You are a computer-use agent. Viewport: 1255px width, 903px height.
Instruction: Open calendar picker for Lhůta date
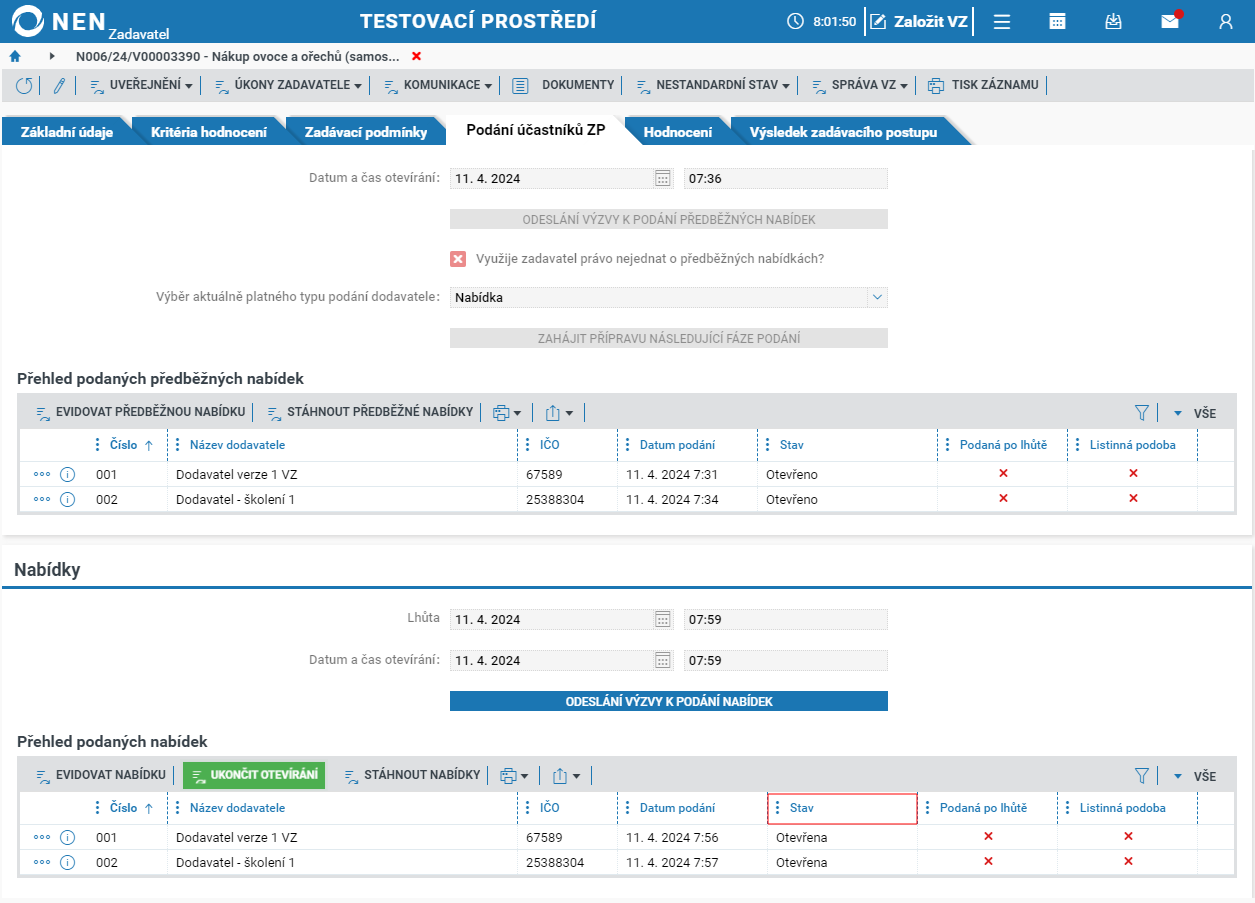tap(662, 620)
